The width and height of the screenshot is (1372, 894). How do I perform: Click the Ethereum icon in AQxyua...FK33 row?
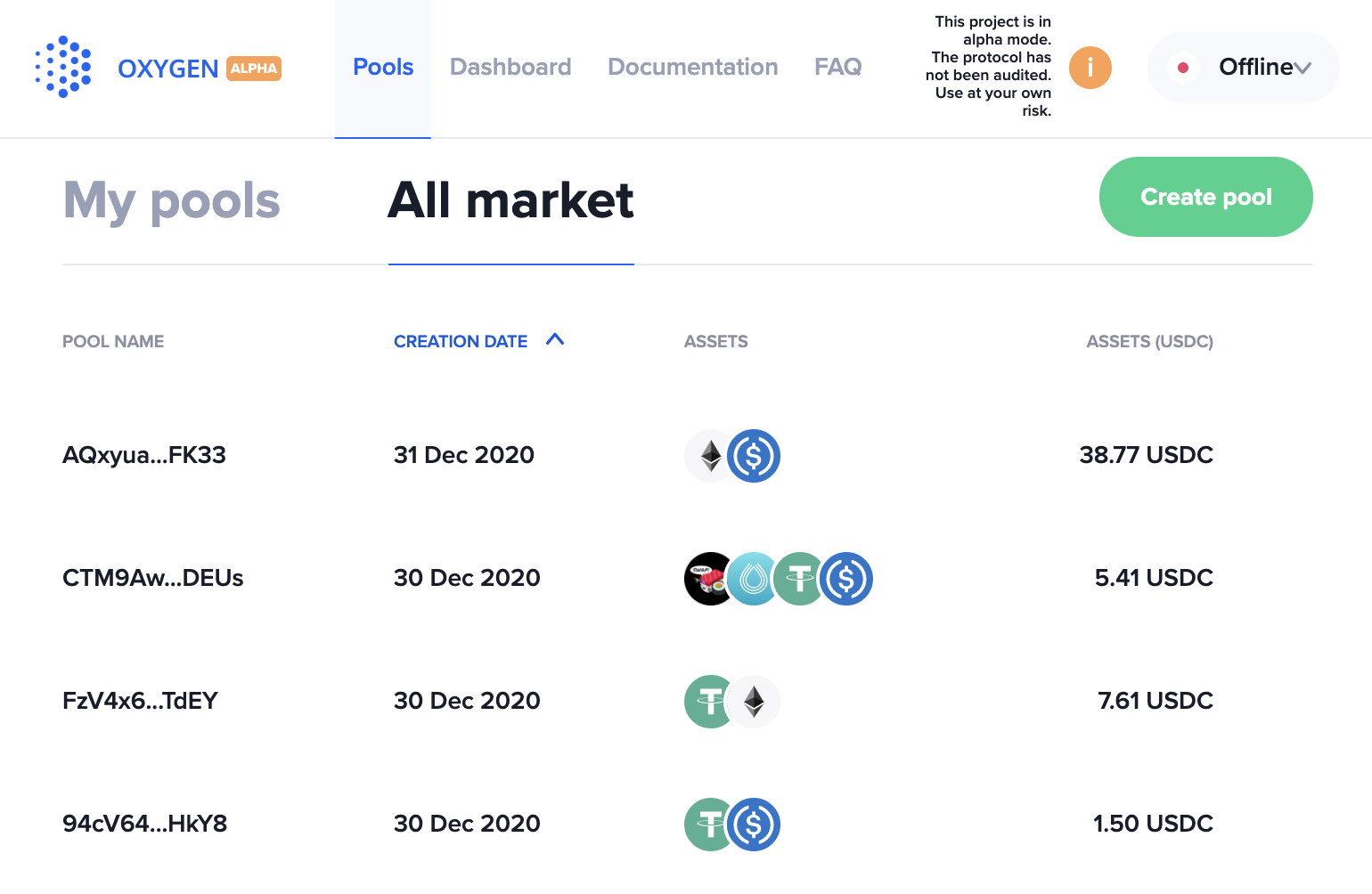pyautogui.click(x=710, y=456)
